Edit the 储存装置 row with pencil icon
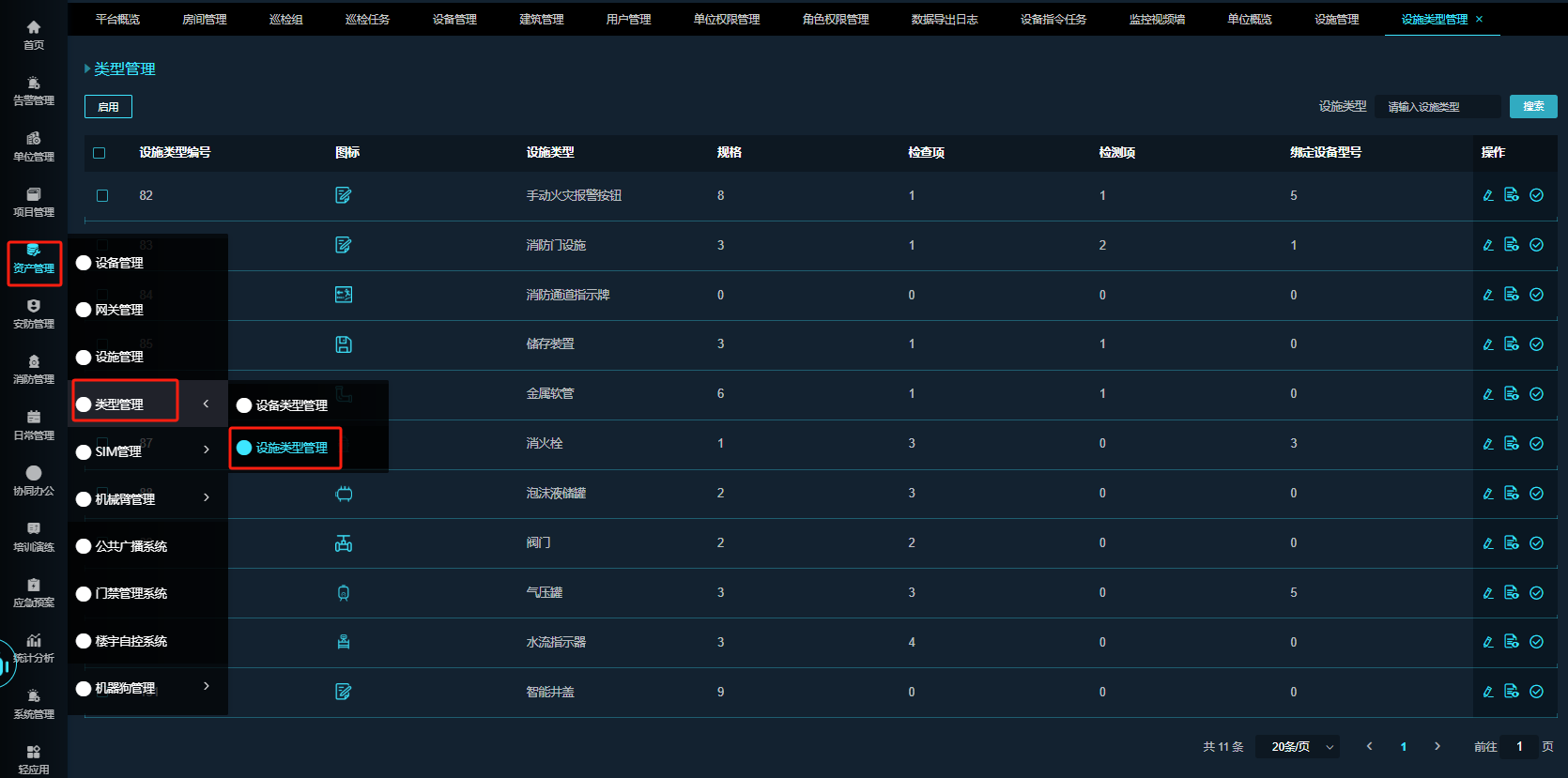1568x778 pixels. pyautogui.click(x=1488, y=344)
